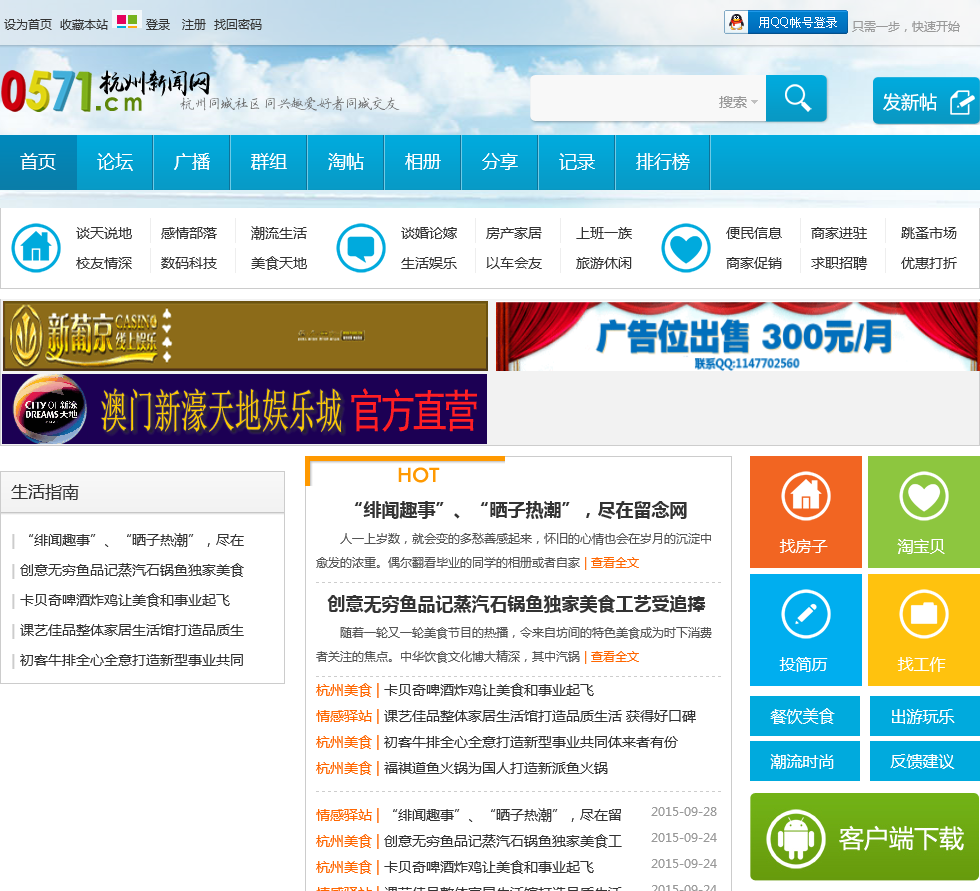This screenshot has width=980, height=891.
Task: Click the 设为首页 link
Action: tap(28, 24)
